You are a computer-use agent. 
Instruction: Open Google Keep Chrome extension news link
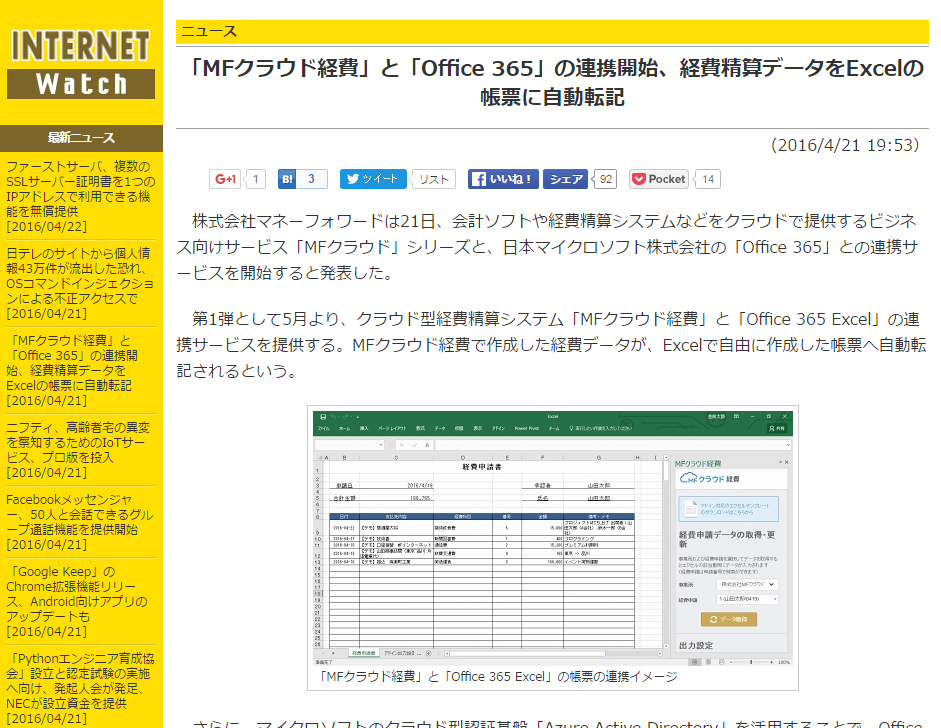(x=77, y=594)
